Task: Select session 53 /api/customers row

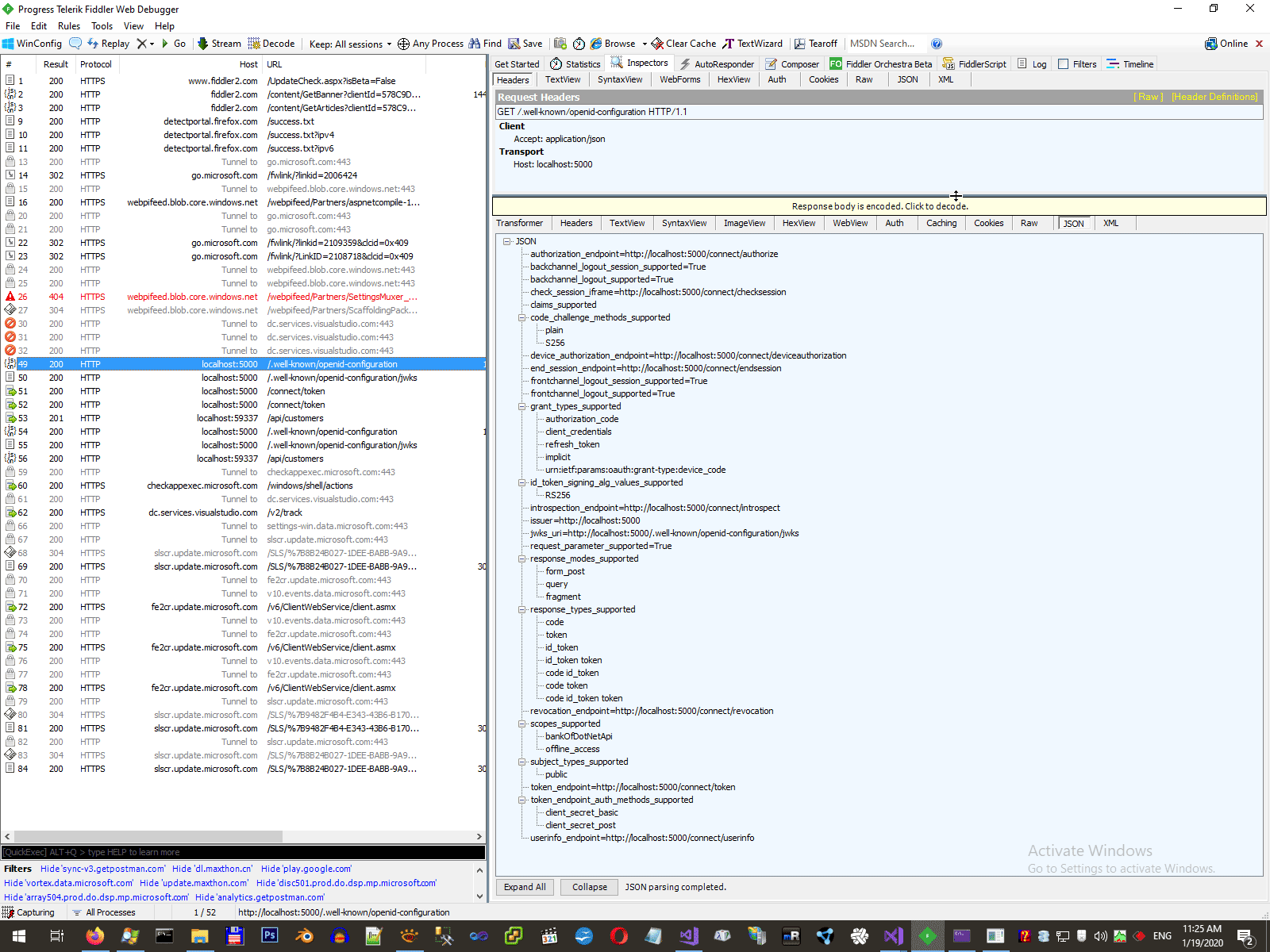Action: coord(244,418)
